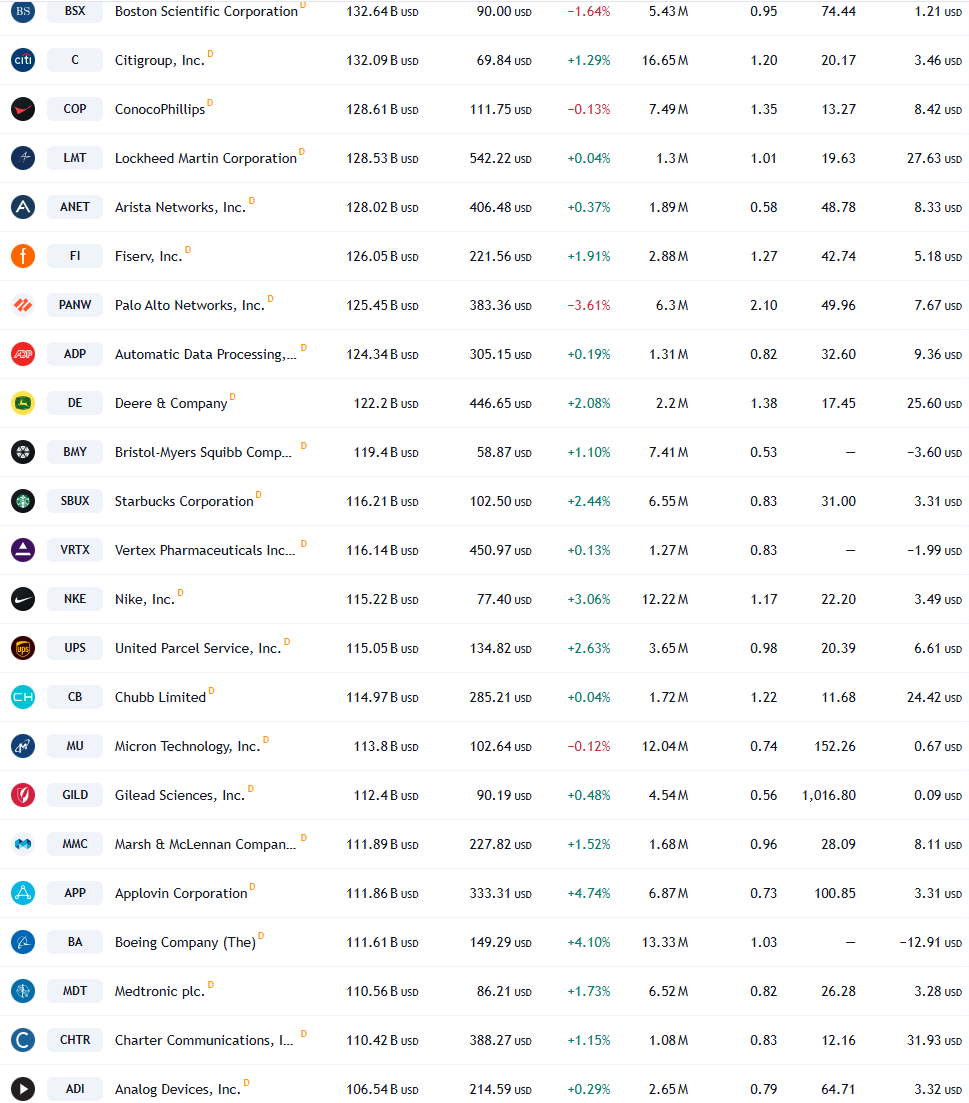The image size is (969, 1103).
Task: Select Palo Alto change −3.61%
Action: point(589,305)
